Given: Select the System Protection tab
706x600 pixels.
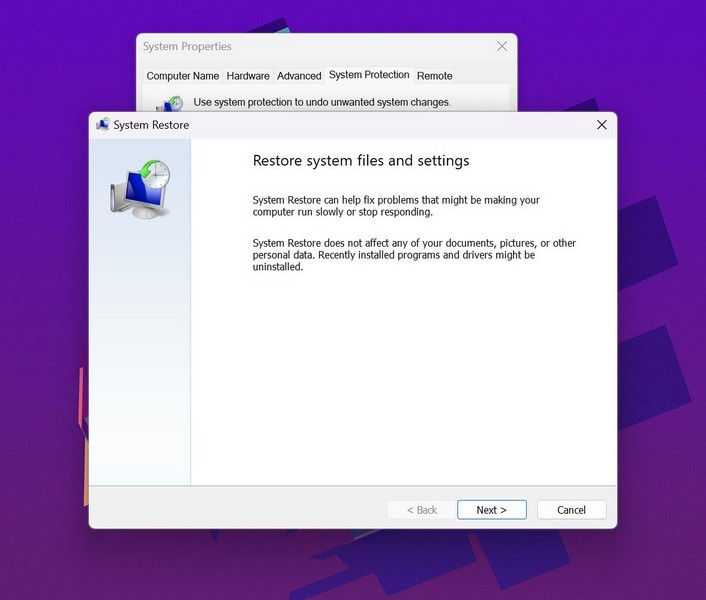Looking at the screenshot, I should (369, 75).
